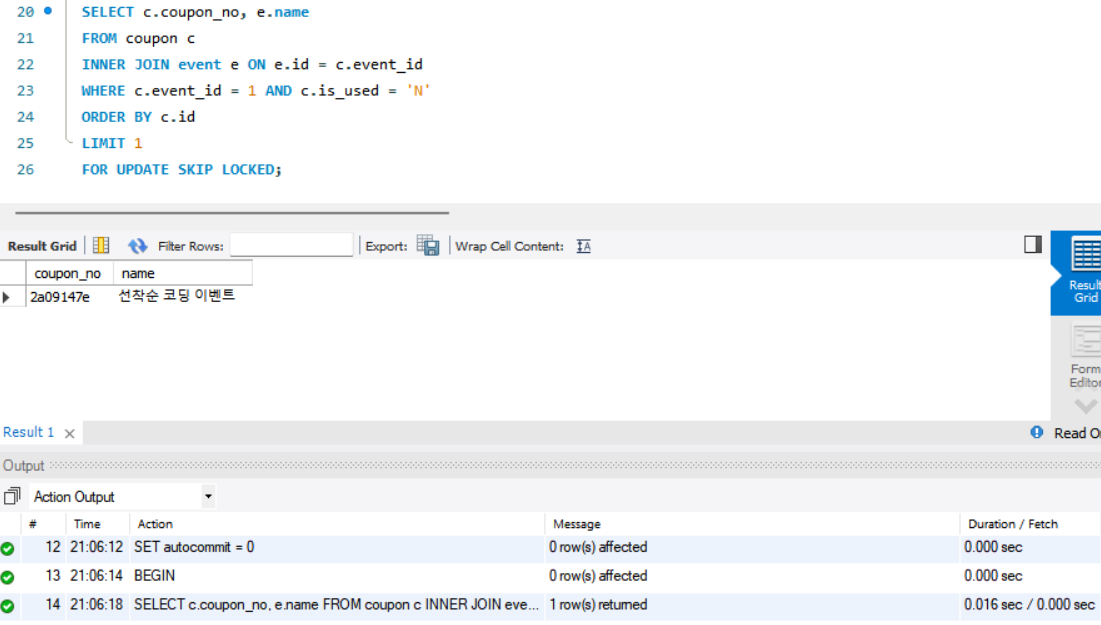Click into the Filter Rows field
The width and height of the screenshot is (1101, 625).
click(291, 246)
